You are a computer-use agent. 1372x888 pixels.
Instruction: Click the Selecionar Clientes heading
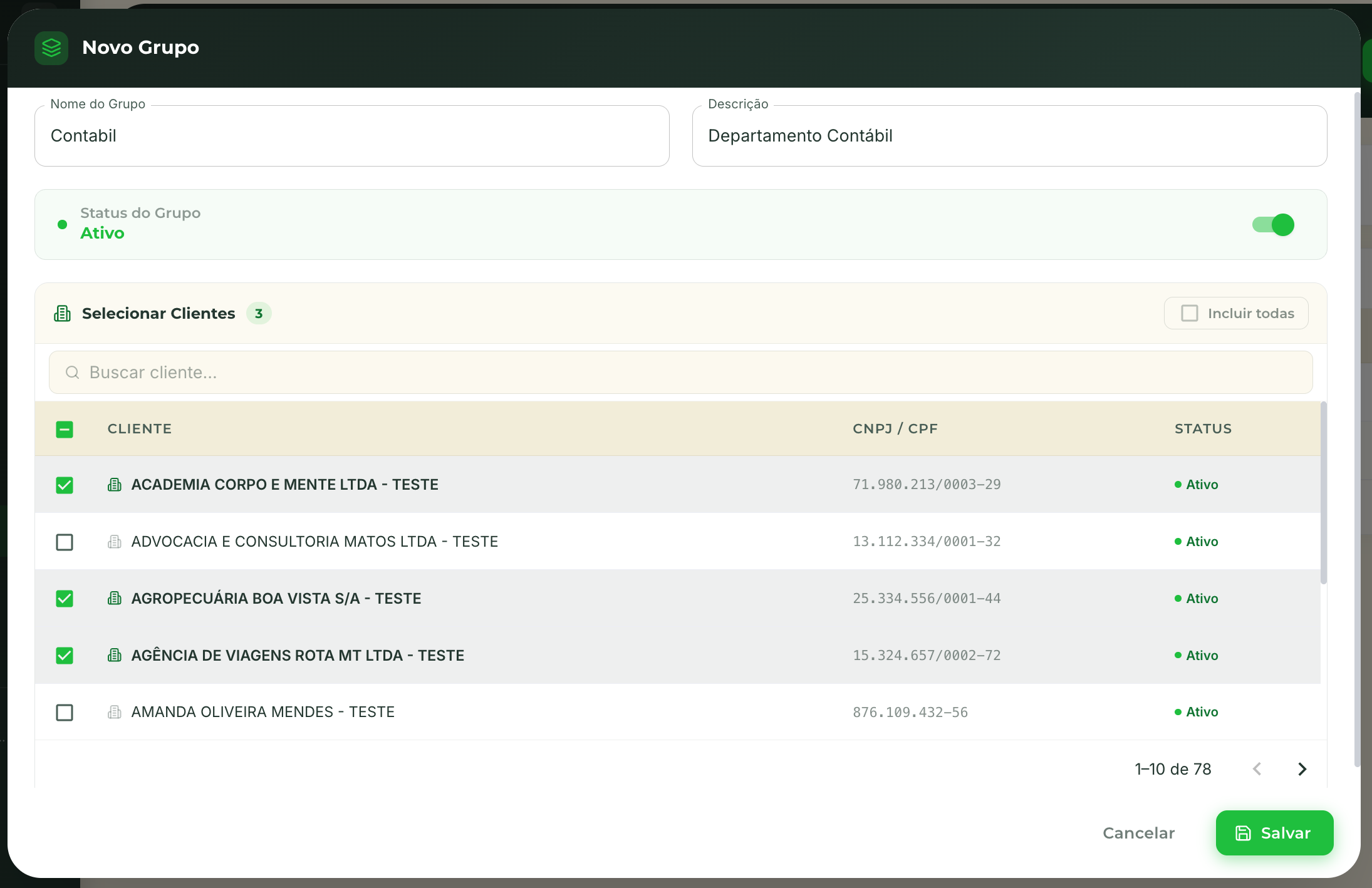(x=159, y=313)
